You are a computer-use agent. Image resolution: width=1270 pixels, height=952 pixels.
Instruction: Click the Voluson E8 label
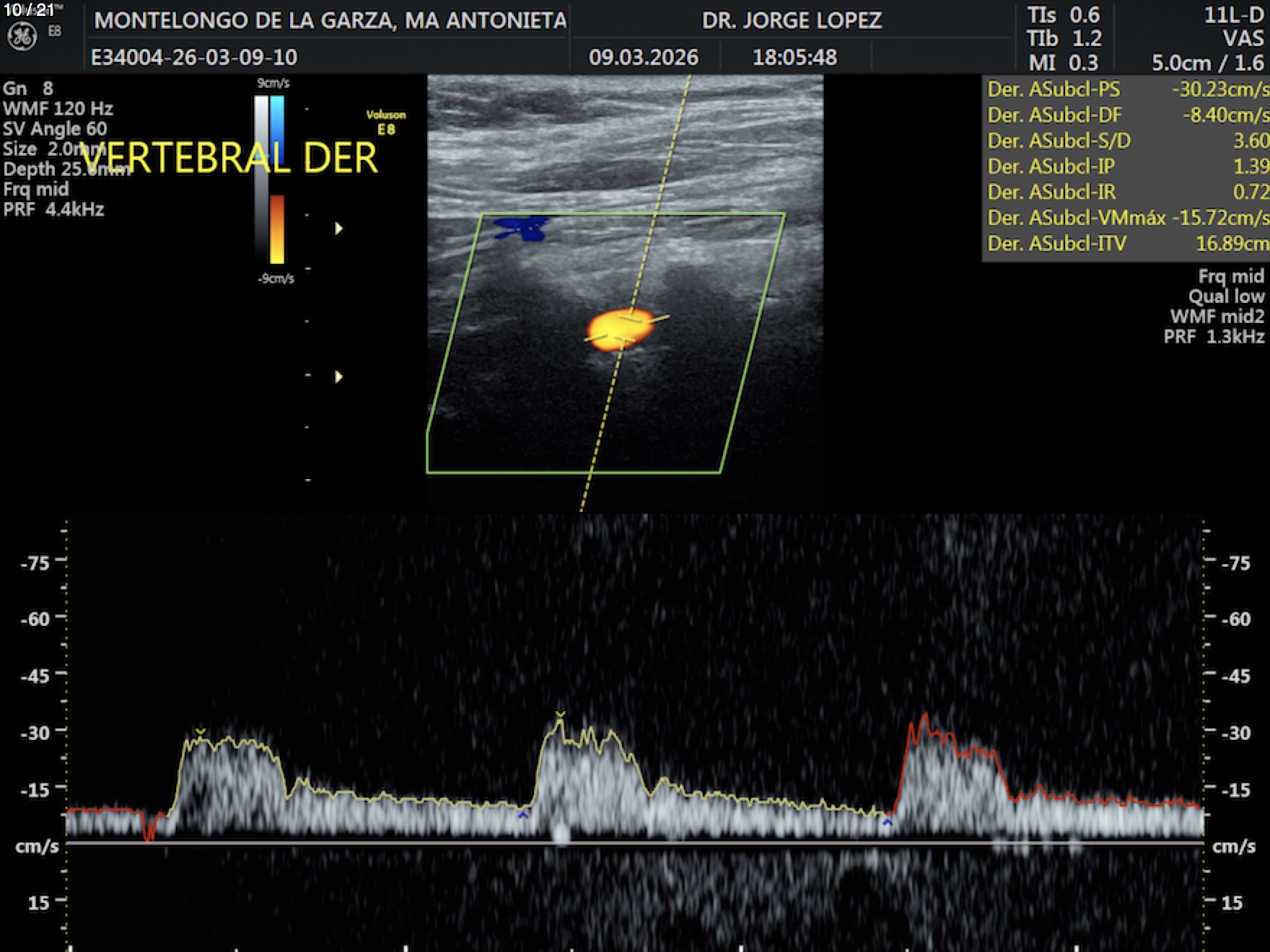386,122
